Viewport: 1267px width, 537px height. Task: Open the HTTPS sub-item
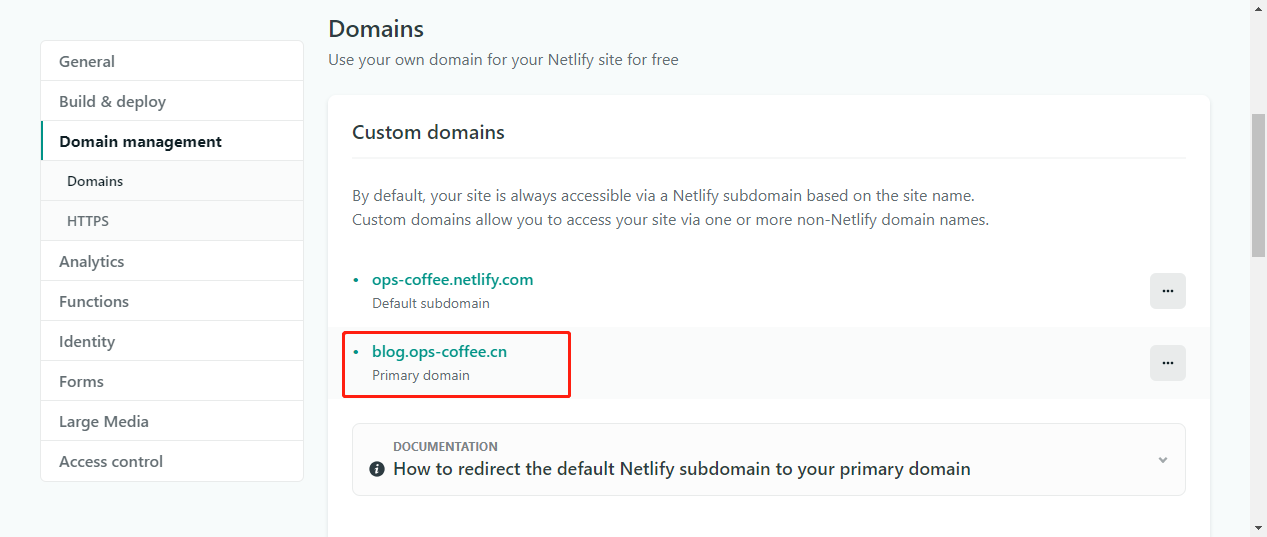(x=88, y=221)
